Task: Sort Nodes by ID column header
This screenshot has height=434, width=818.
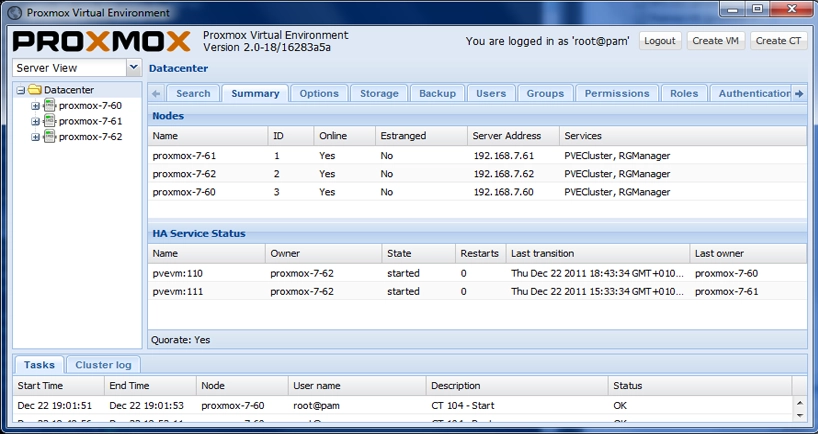Action: tap(291, 136)
